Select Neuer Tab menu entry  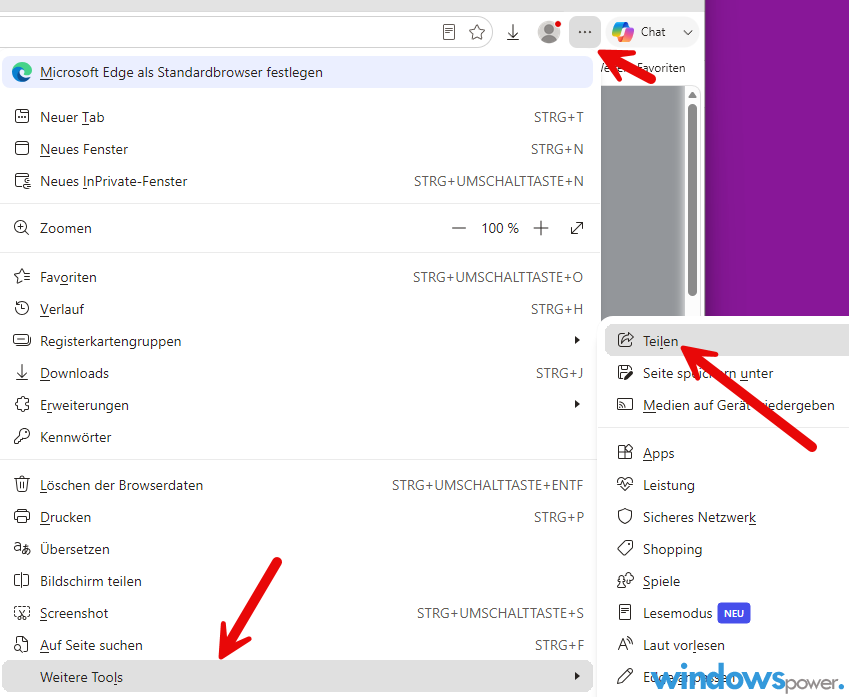(x=297, y=117)
